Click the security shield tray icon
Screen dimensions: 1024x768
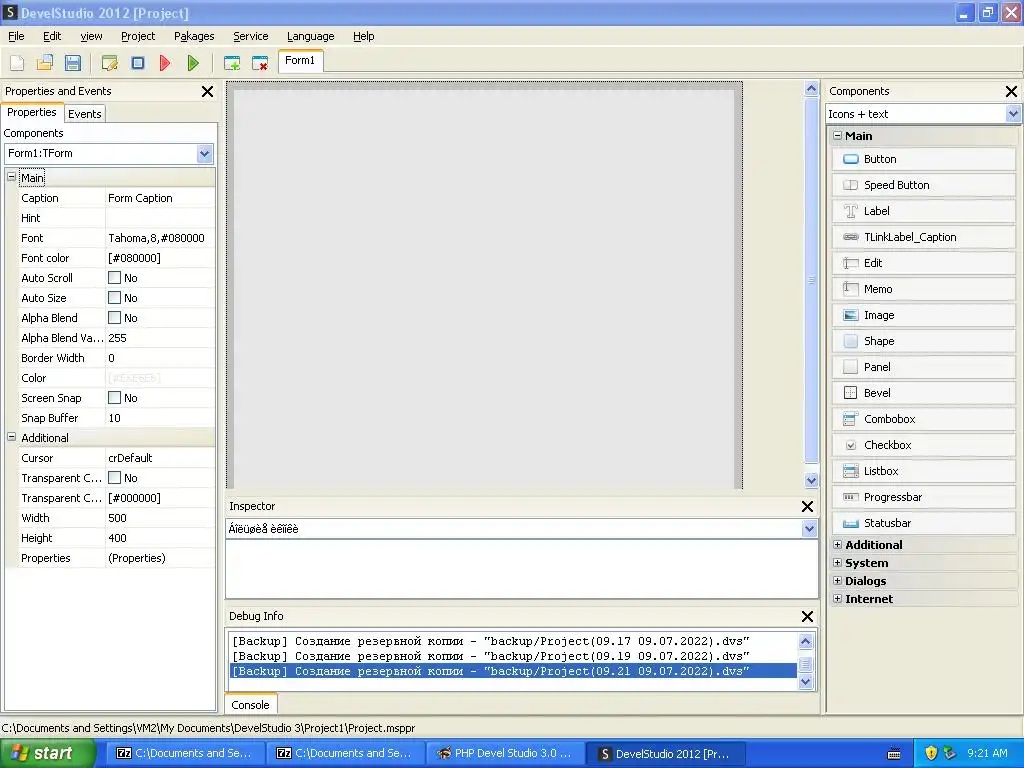pos(931,753)
